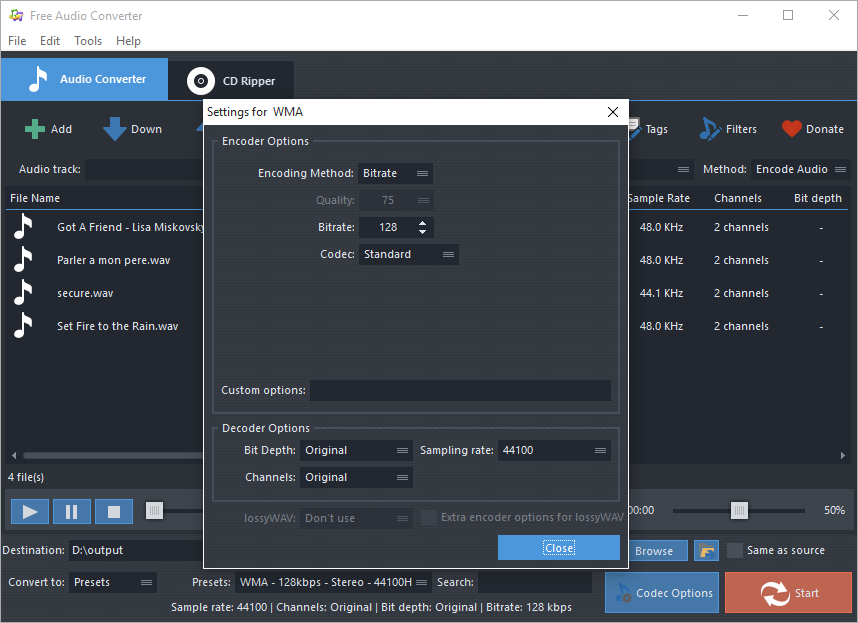
Task: Click the red Donate heart icon
Action: (x=789, y=128)
